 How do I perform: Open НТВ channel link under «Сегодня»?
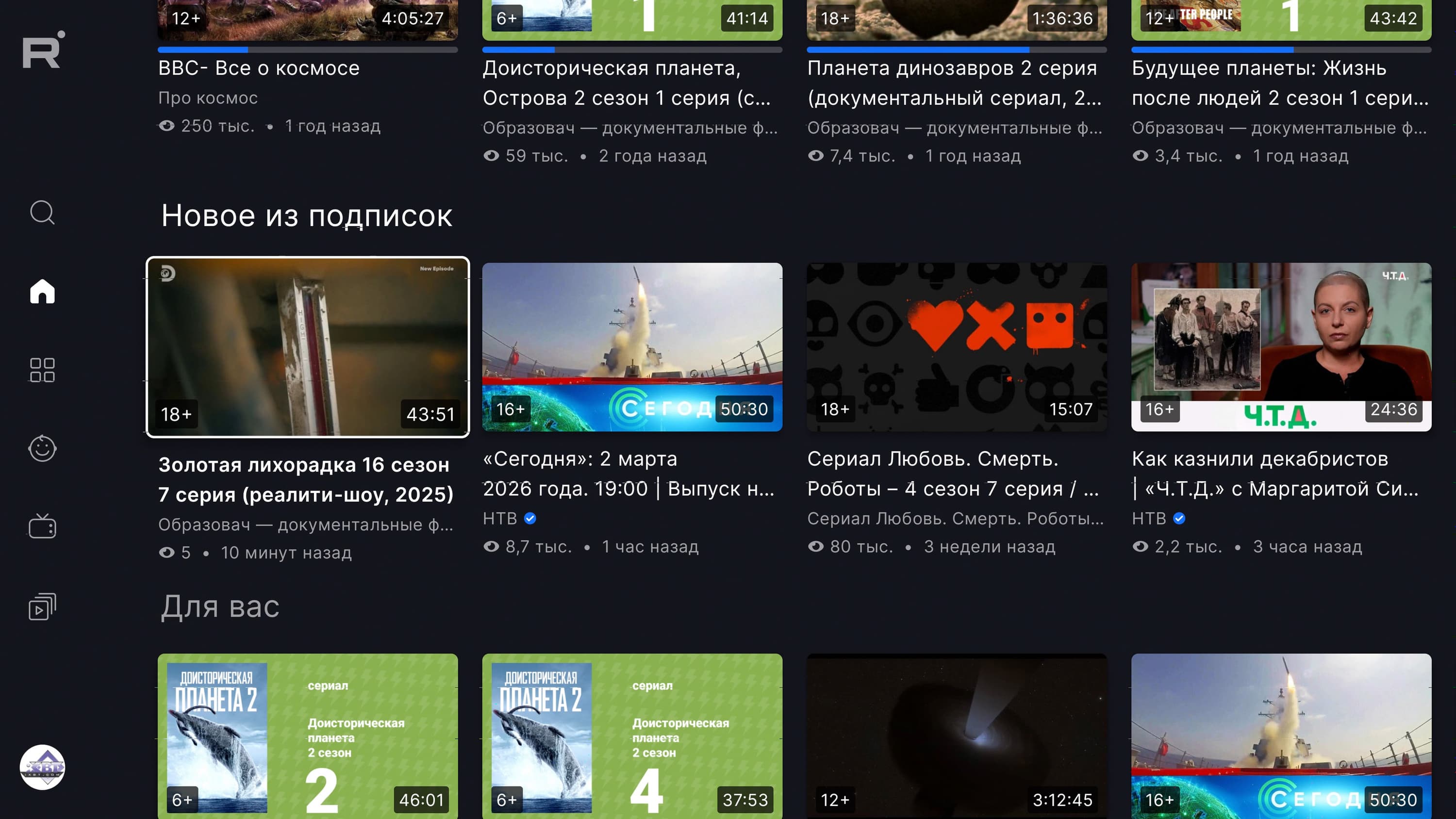500,518
